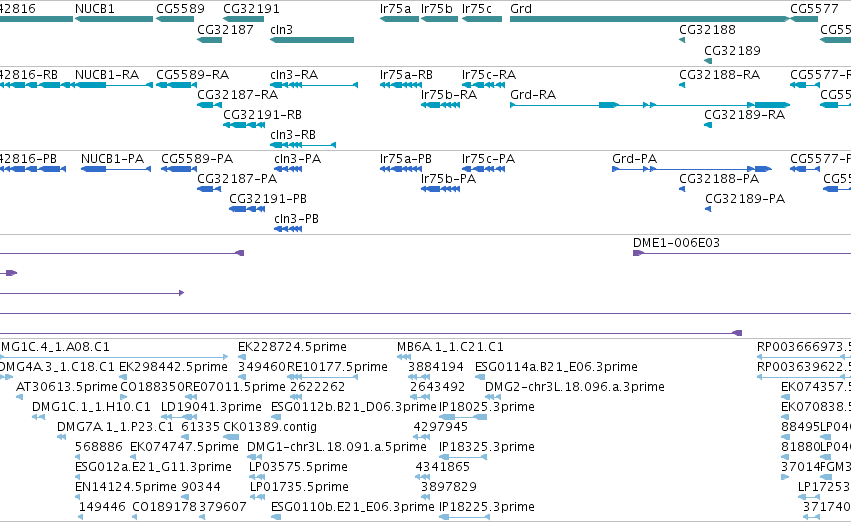Select the CG5589 gene label
This screenshot has height=522, width=851.
tap(180, 9)
